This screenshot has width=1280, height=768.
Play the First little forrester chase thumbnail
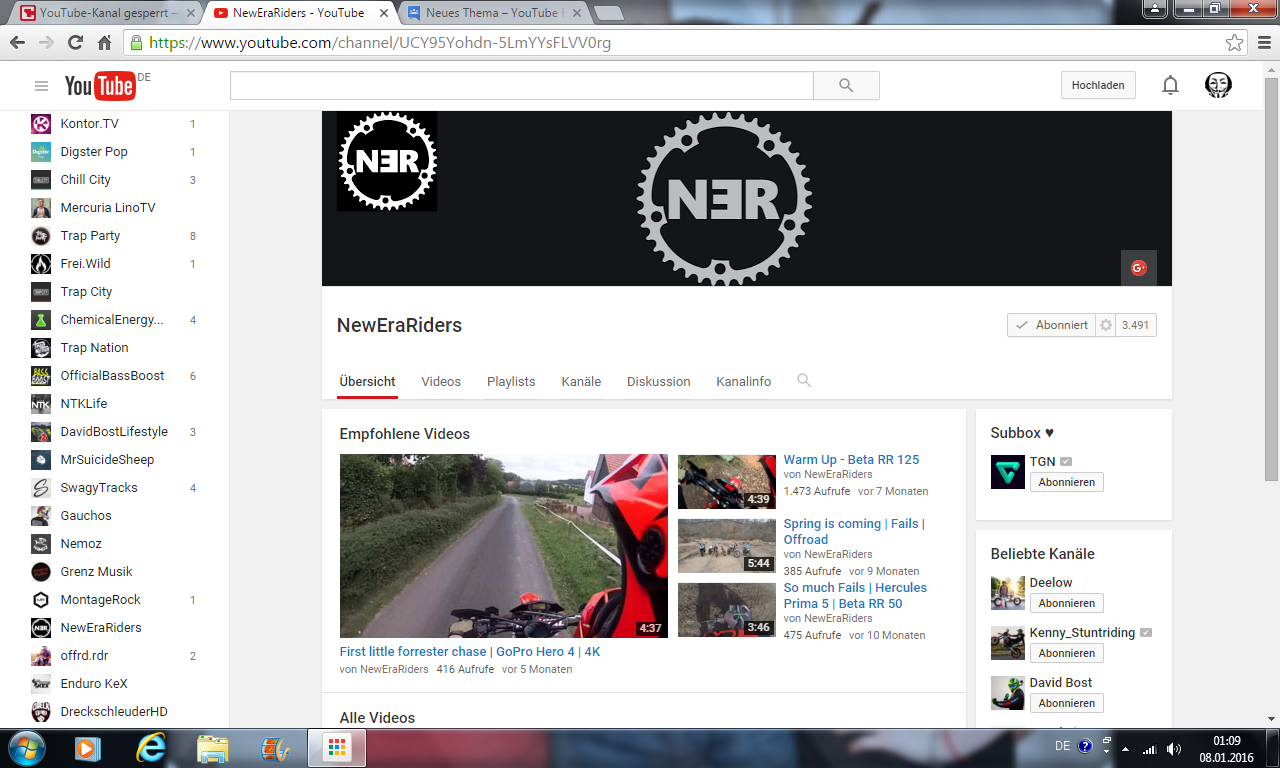[x=503, y=546]
